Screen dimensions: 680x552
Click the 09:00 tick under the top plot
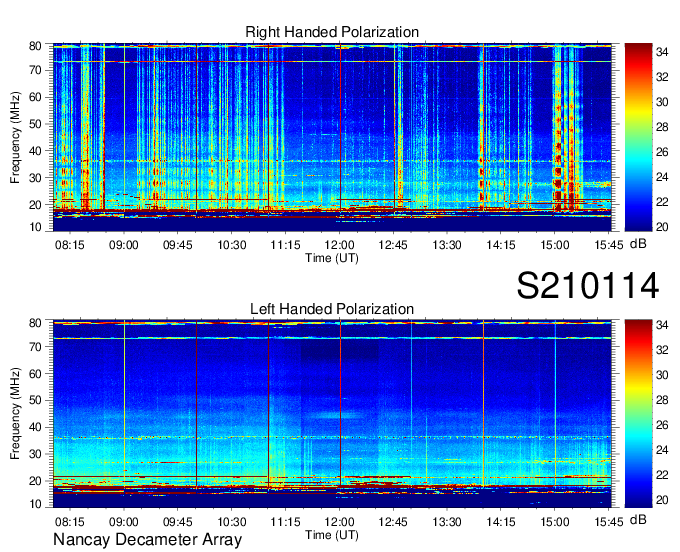[124, 245]
